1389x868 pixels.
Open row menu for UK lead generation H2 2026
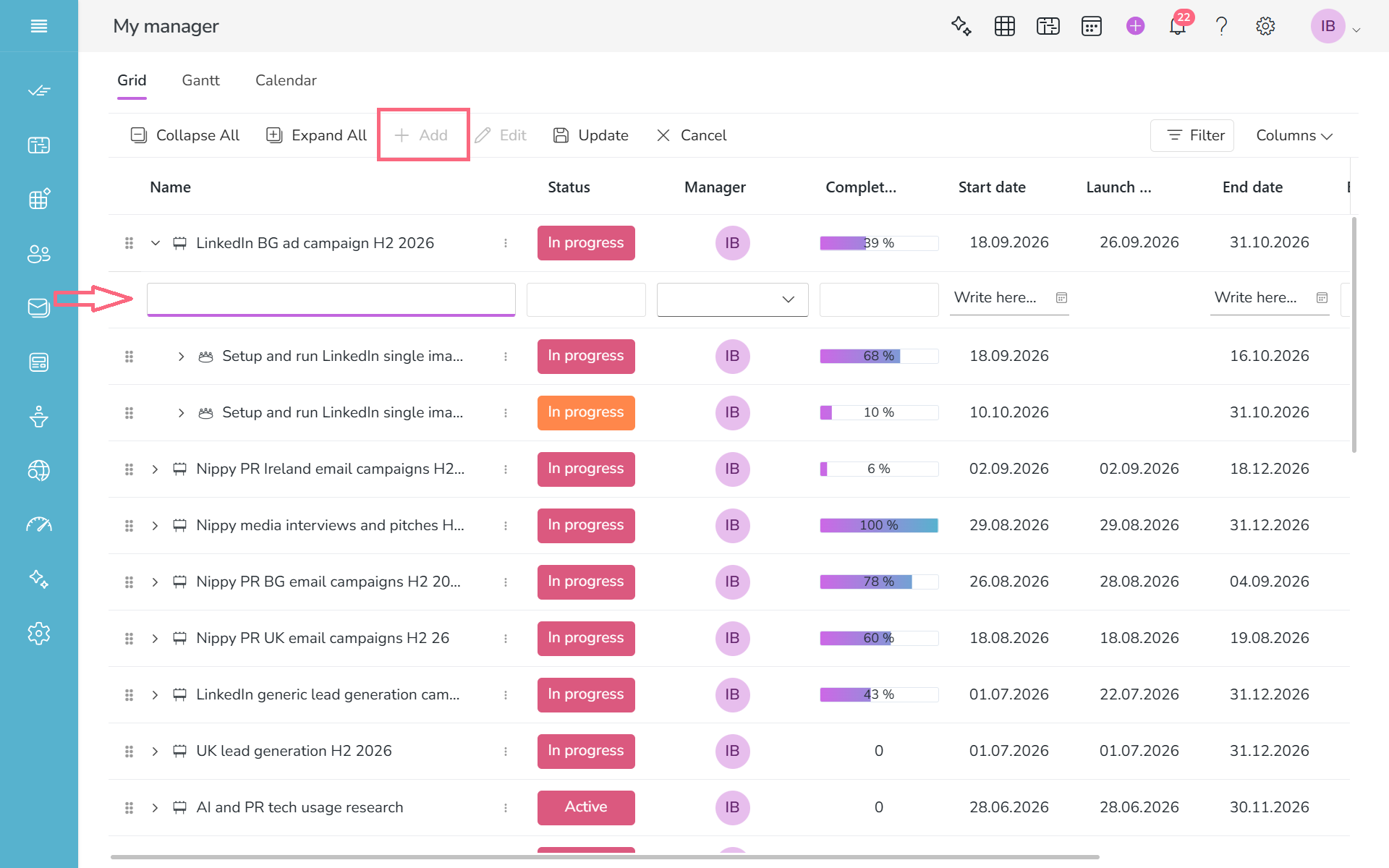coord(506,751)
